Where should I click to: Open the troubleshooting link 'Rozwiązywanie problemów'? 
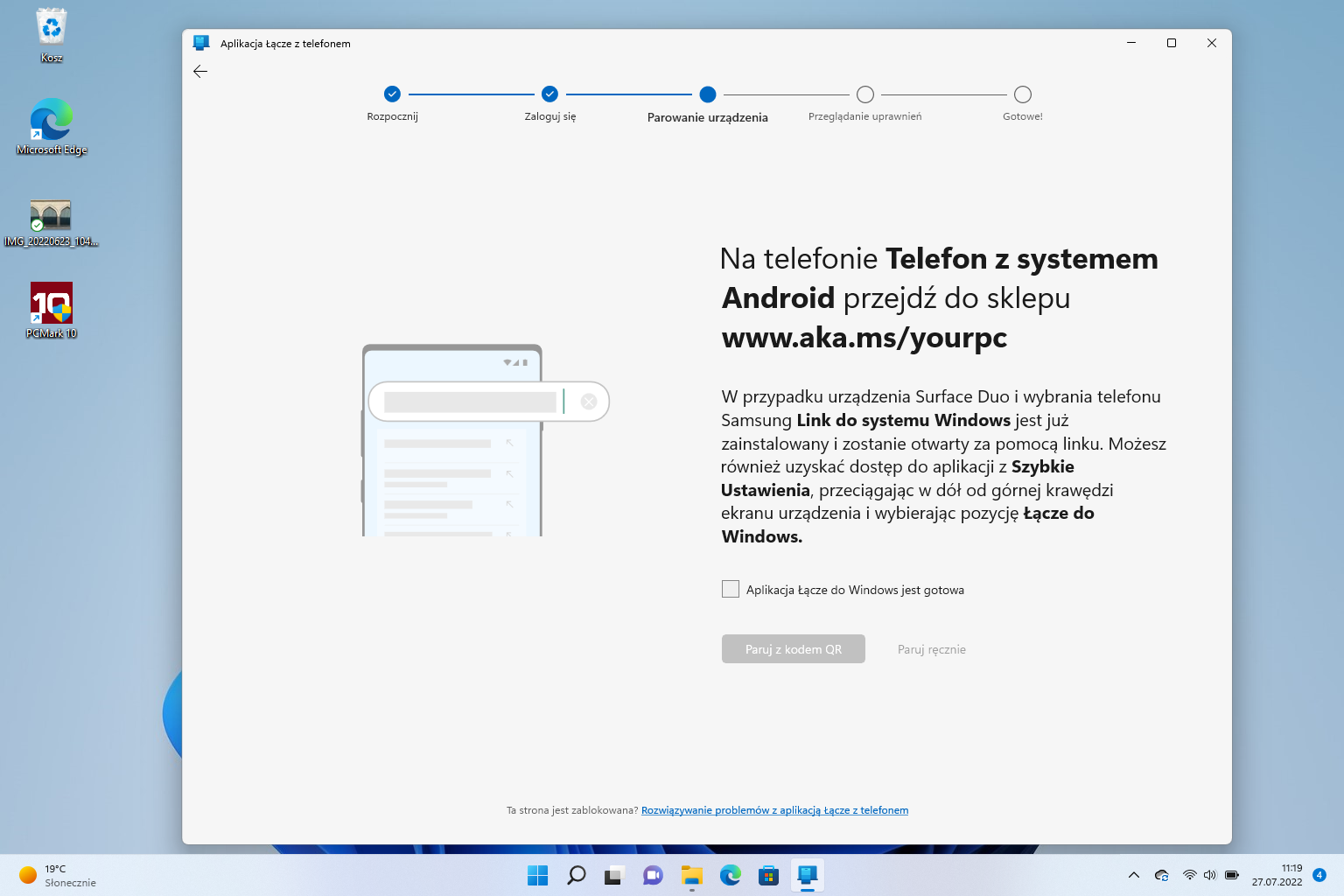coord(774,810)
